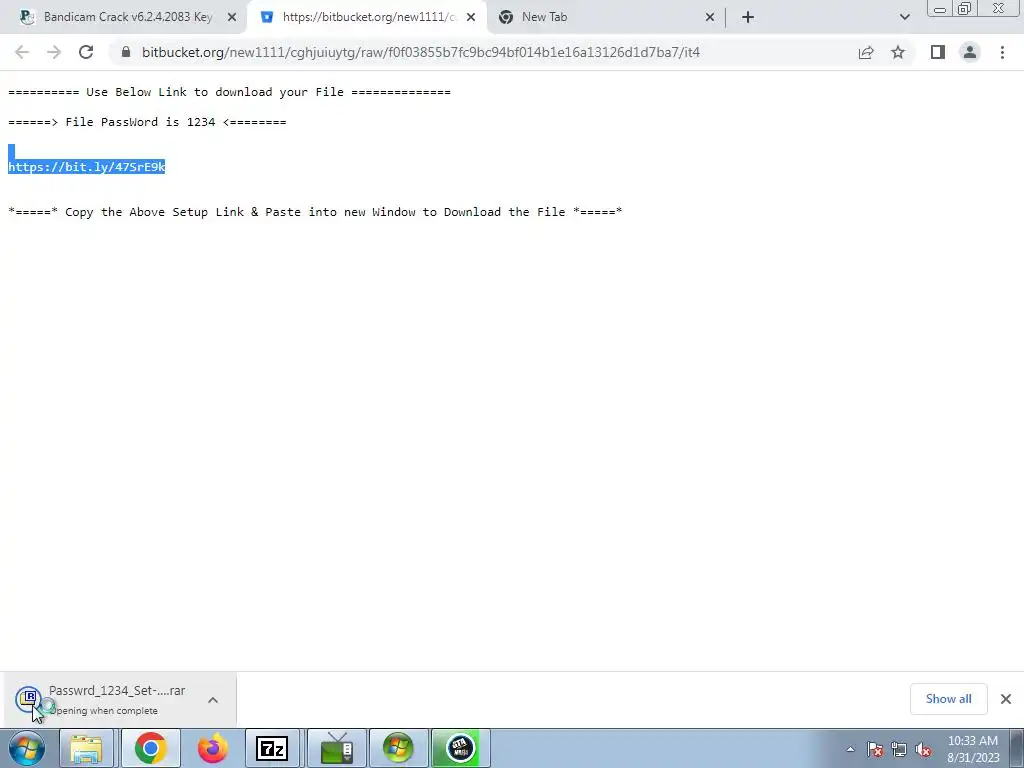
Task: Click the highlighted bit.ly link text
Action: [86, 167]
